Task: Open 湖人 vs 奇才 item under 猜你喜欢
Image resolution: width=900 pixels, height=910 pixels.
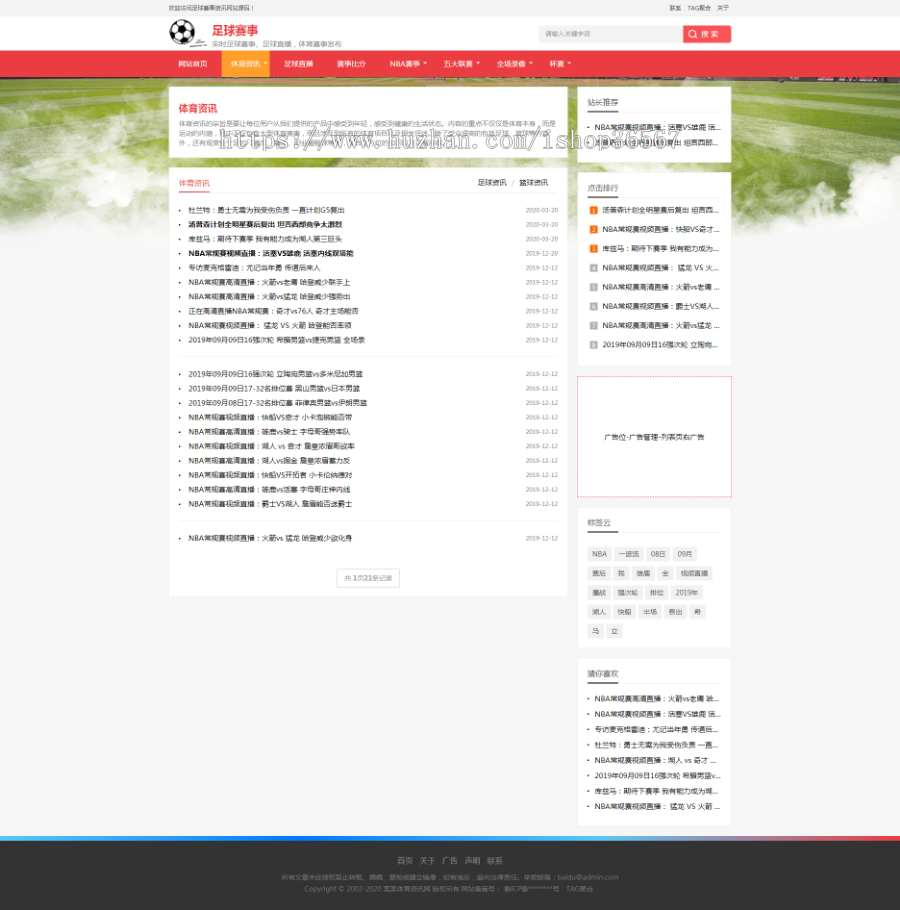Action: click(655, 760)
